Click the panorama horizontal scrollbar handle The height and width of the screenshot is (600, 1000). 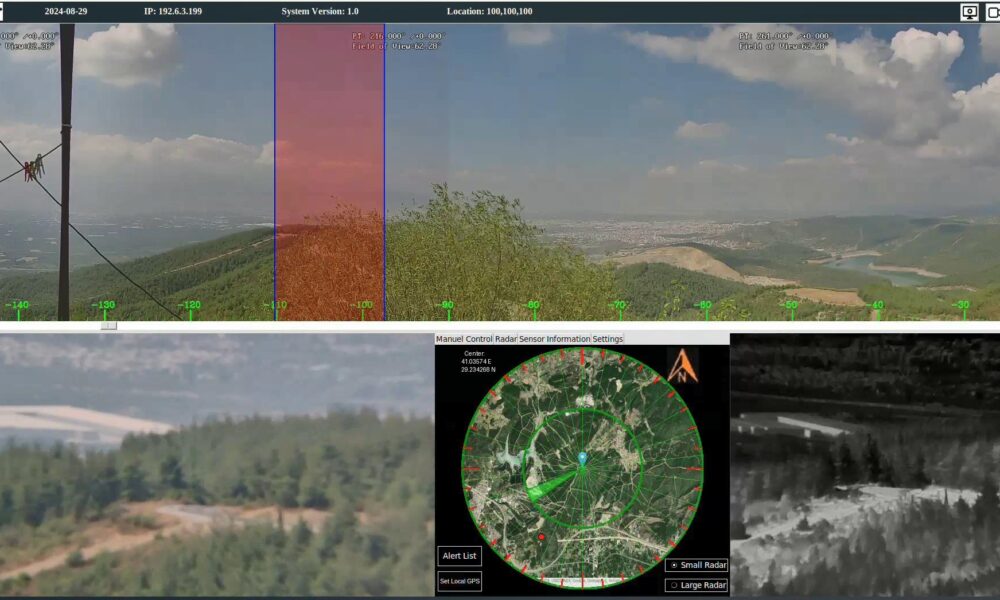(x=108, y=325)
